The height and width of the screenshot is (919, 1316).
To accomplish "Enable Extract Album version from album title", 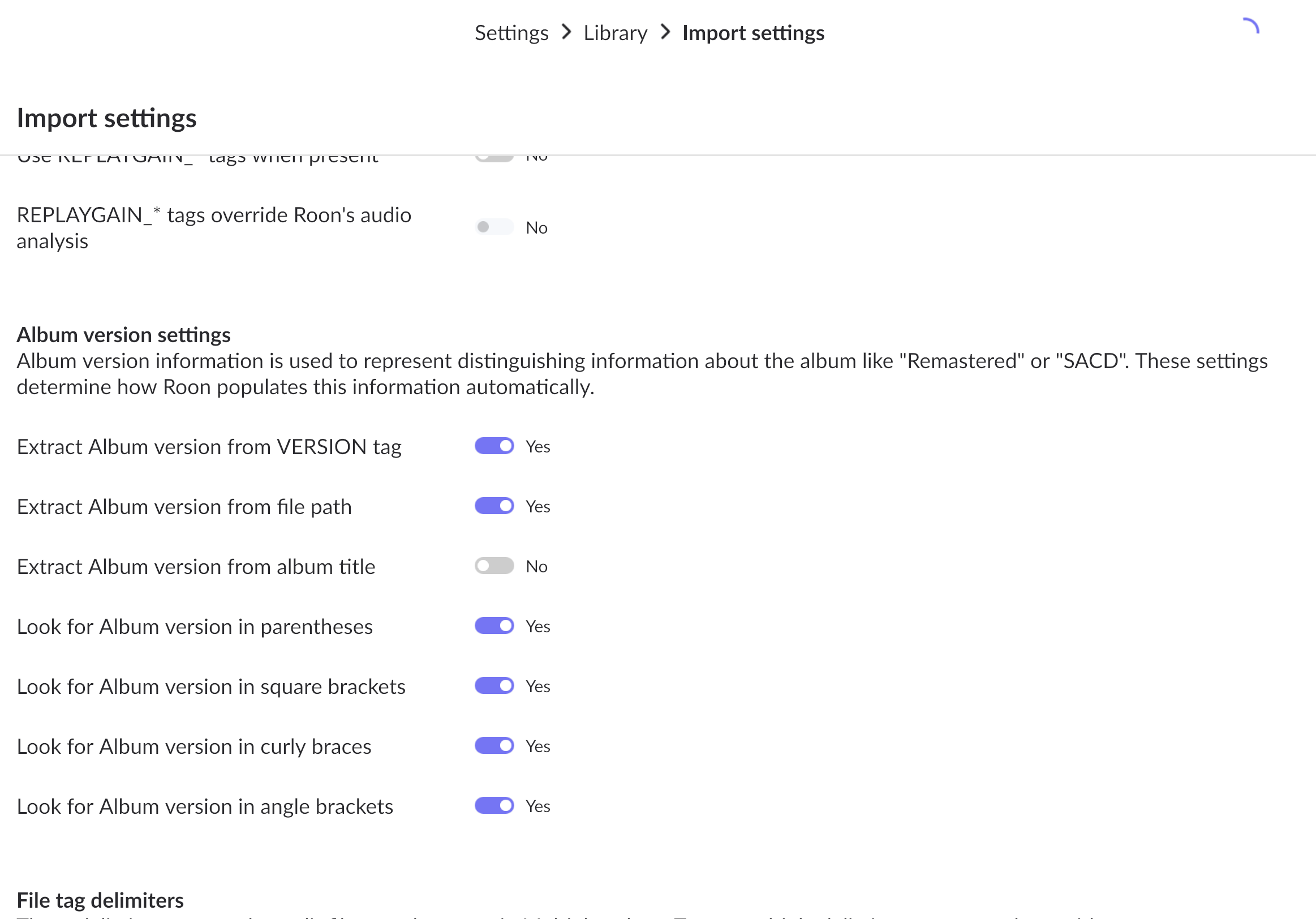I will [x=493, y=566].
